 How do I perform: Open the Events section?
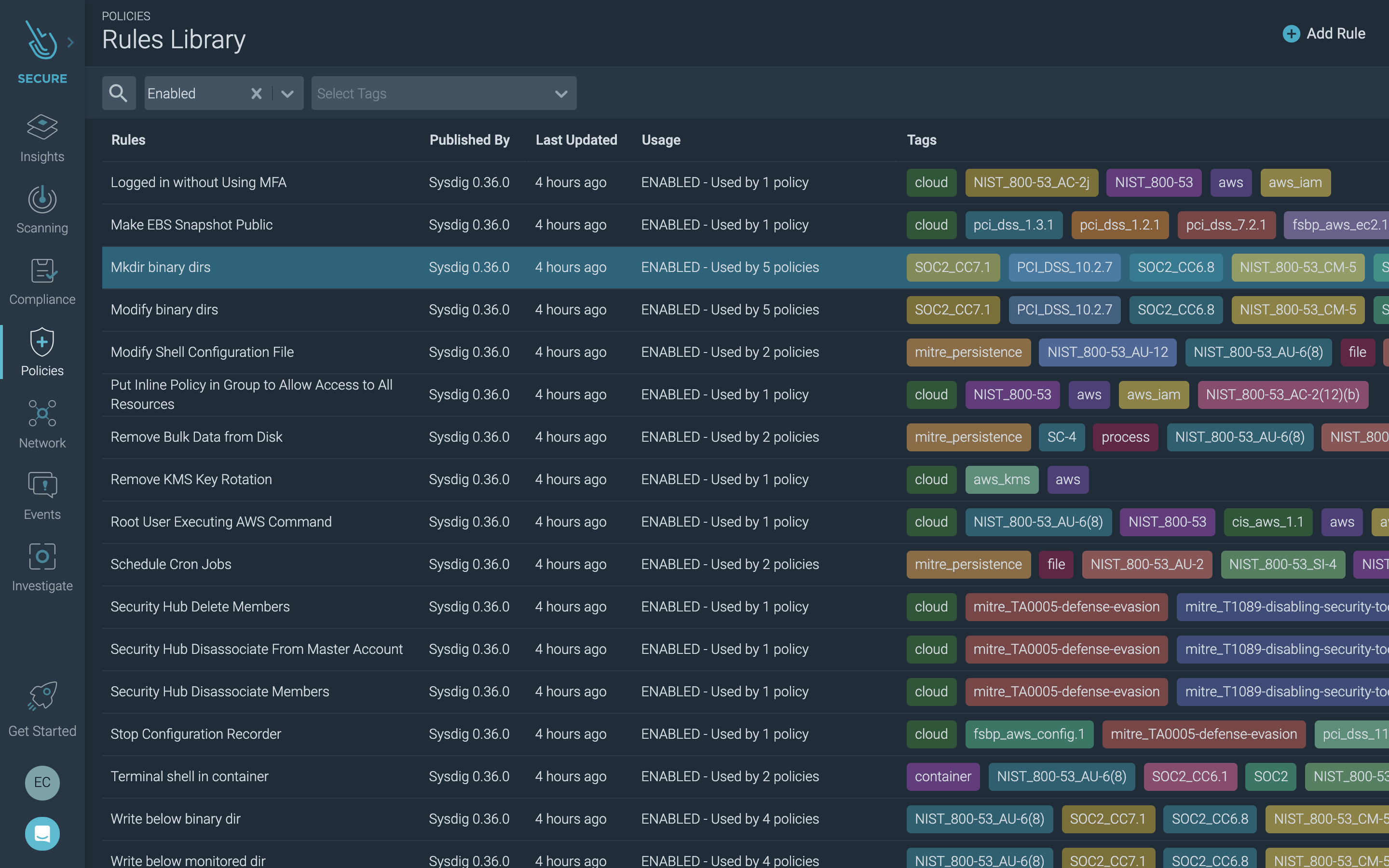[x=42, y=495]
